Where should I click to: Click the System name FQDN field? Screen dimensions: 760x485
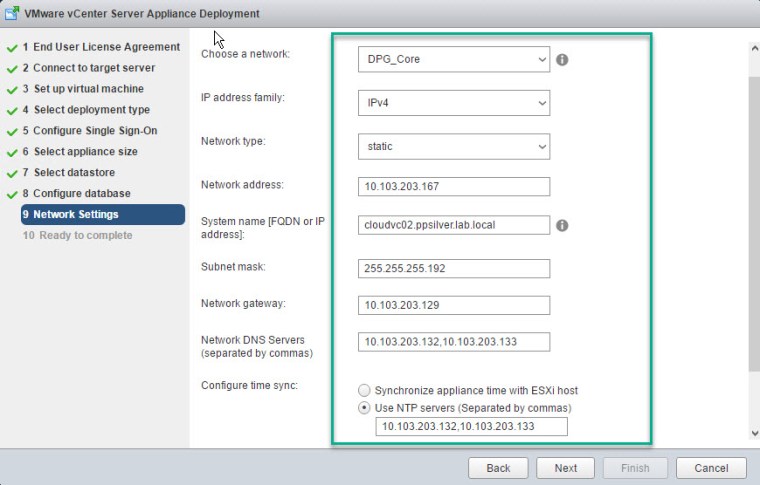point(454,225)
